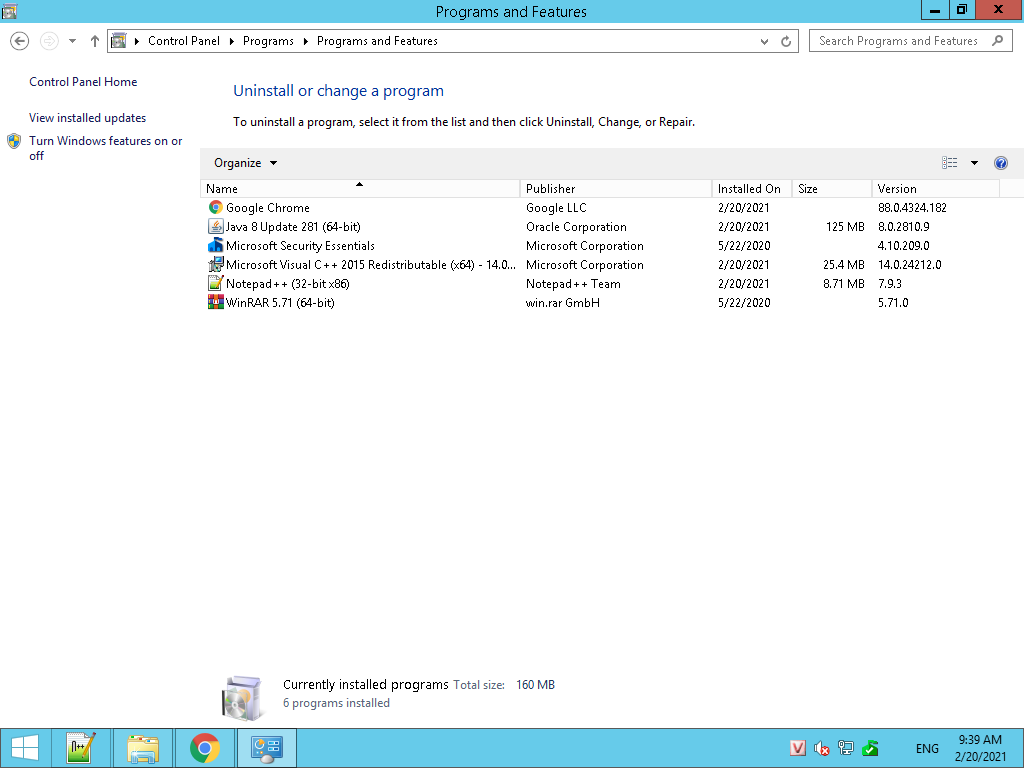Click the refresh icon beside address bar
The image size is (1024, 768).
tap(786, 41)
